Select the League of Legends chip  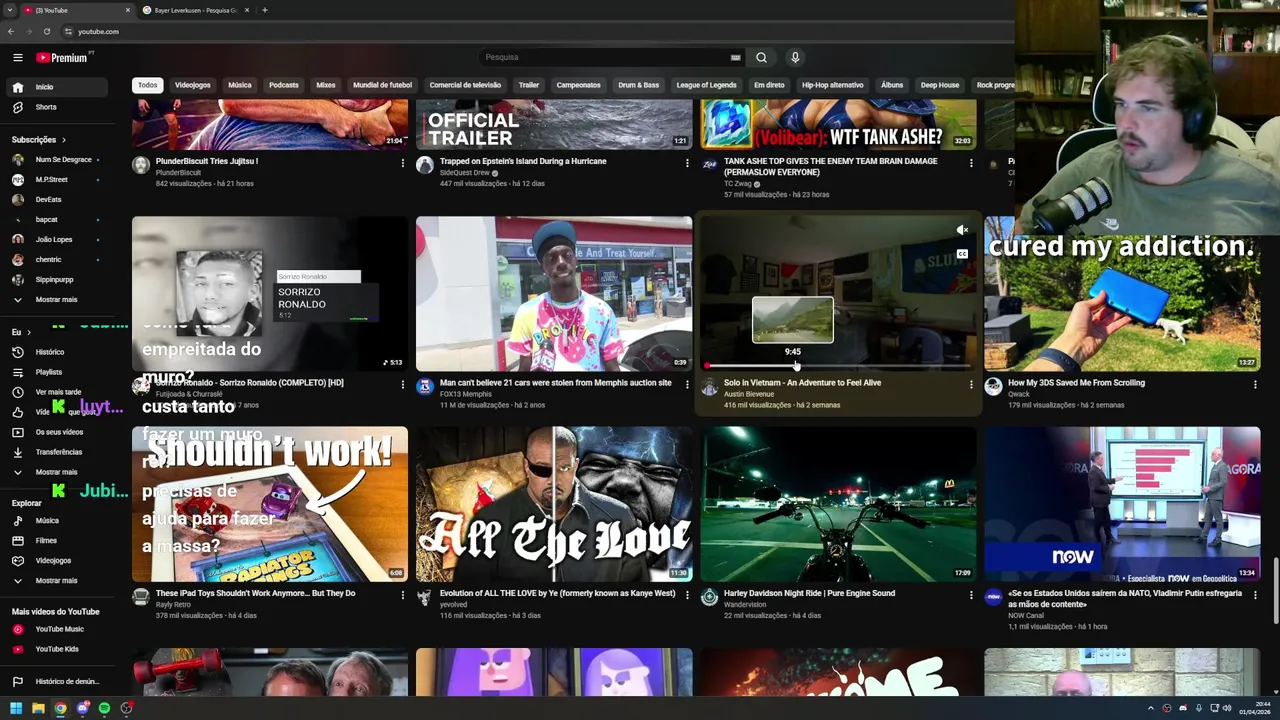pyautogui.click(x=706, y=85)
